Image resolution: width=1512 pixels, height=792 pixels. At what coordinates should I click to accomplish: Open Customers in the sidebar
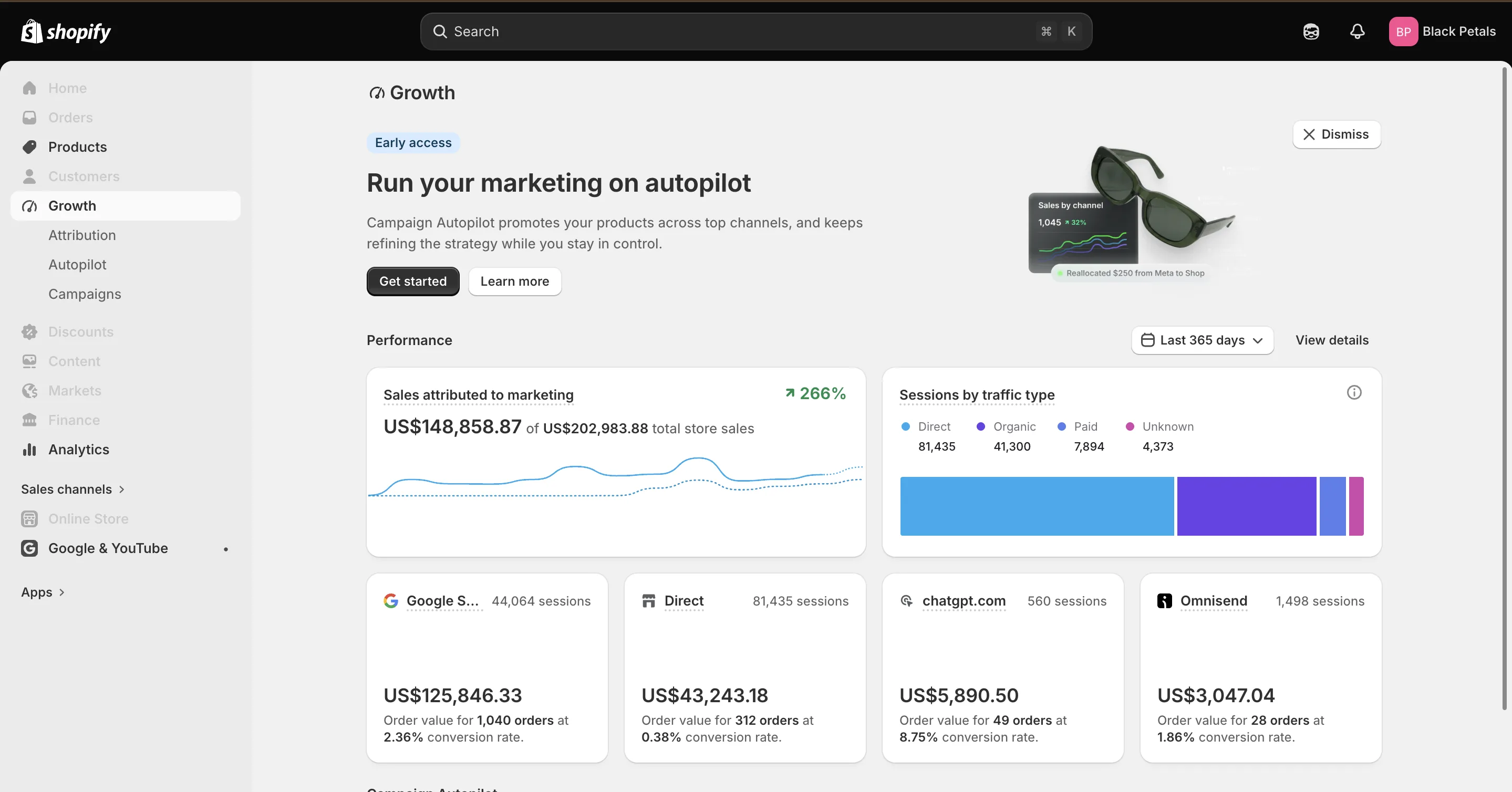pos(126,176)
